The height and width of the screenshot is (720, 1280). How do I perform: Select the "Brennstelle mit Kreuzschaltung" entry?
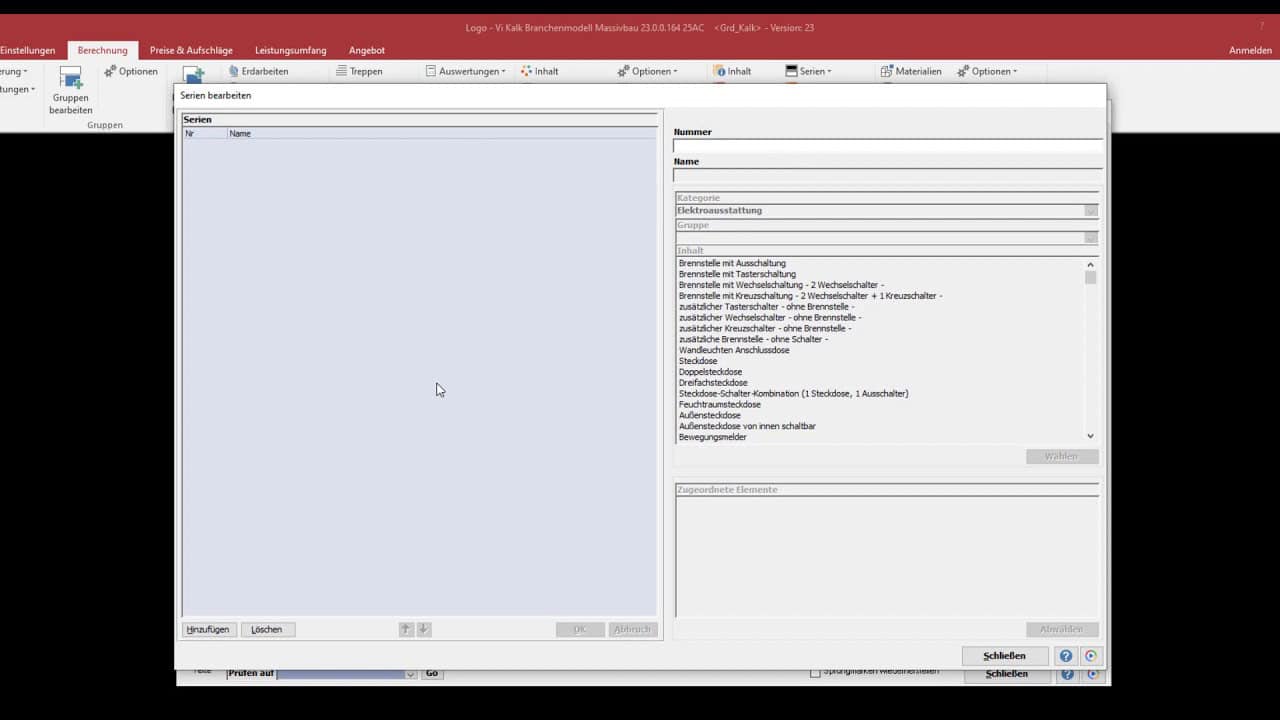pos(810,296)
